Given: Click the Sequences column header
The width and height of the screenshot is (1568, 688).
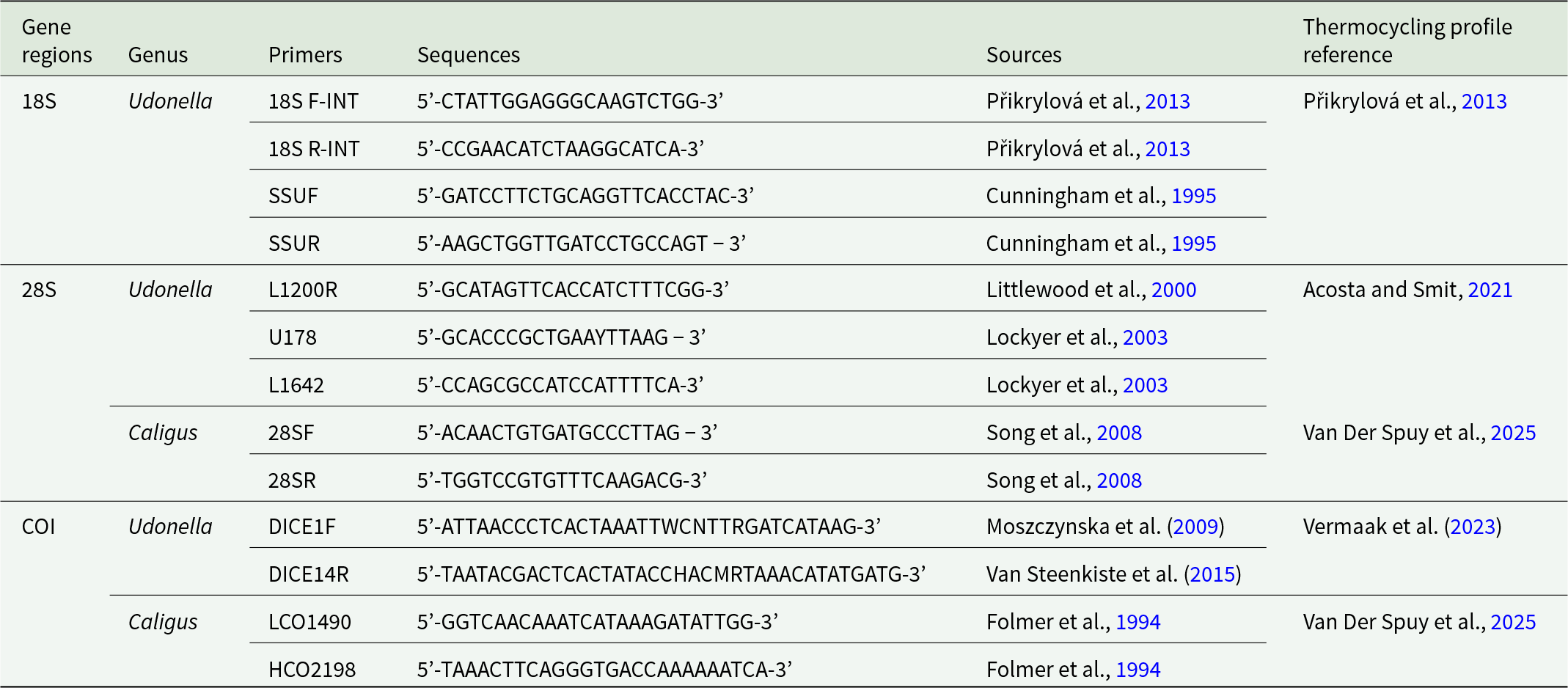Looking at the screenshot, I should [469, 55].
